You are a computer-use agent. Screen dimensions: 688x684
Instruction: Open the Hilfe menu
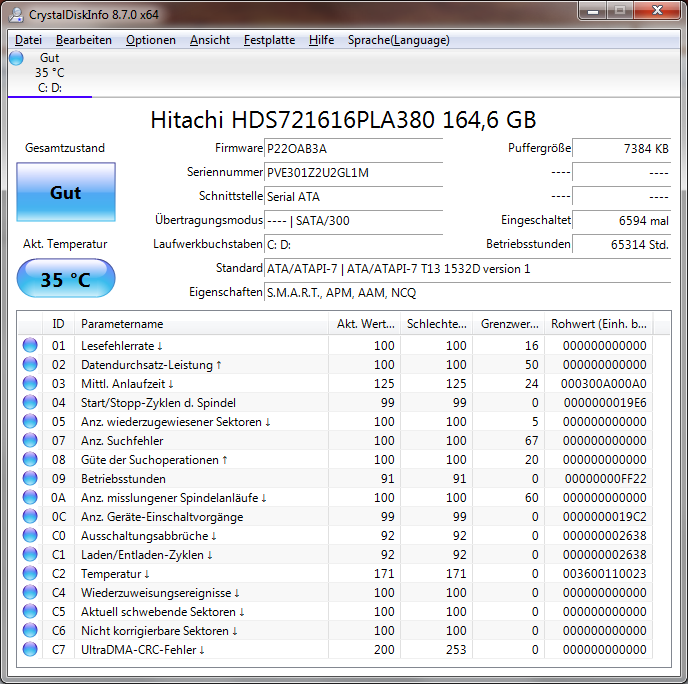(x=321, y=40)
